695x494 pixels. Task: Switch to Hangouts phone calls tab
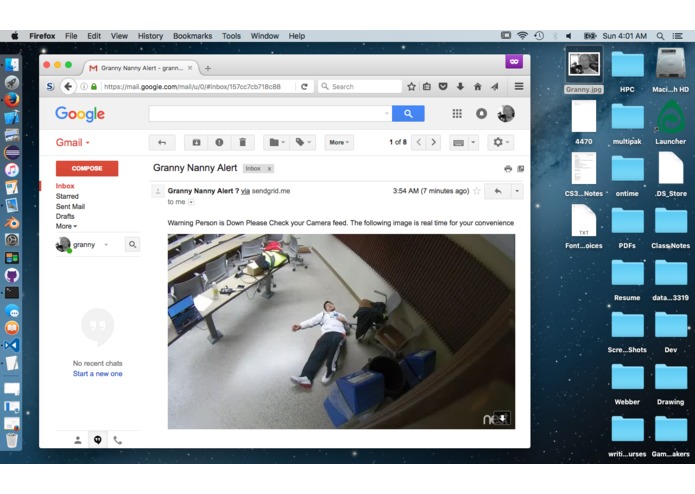pos(117,440)
